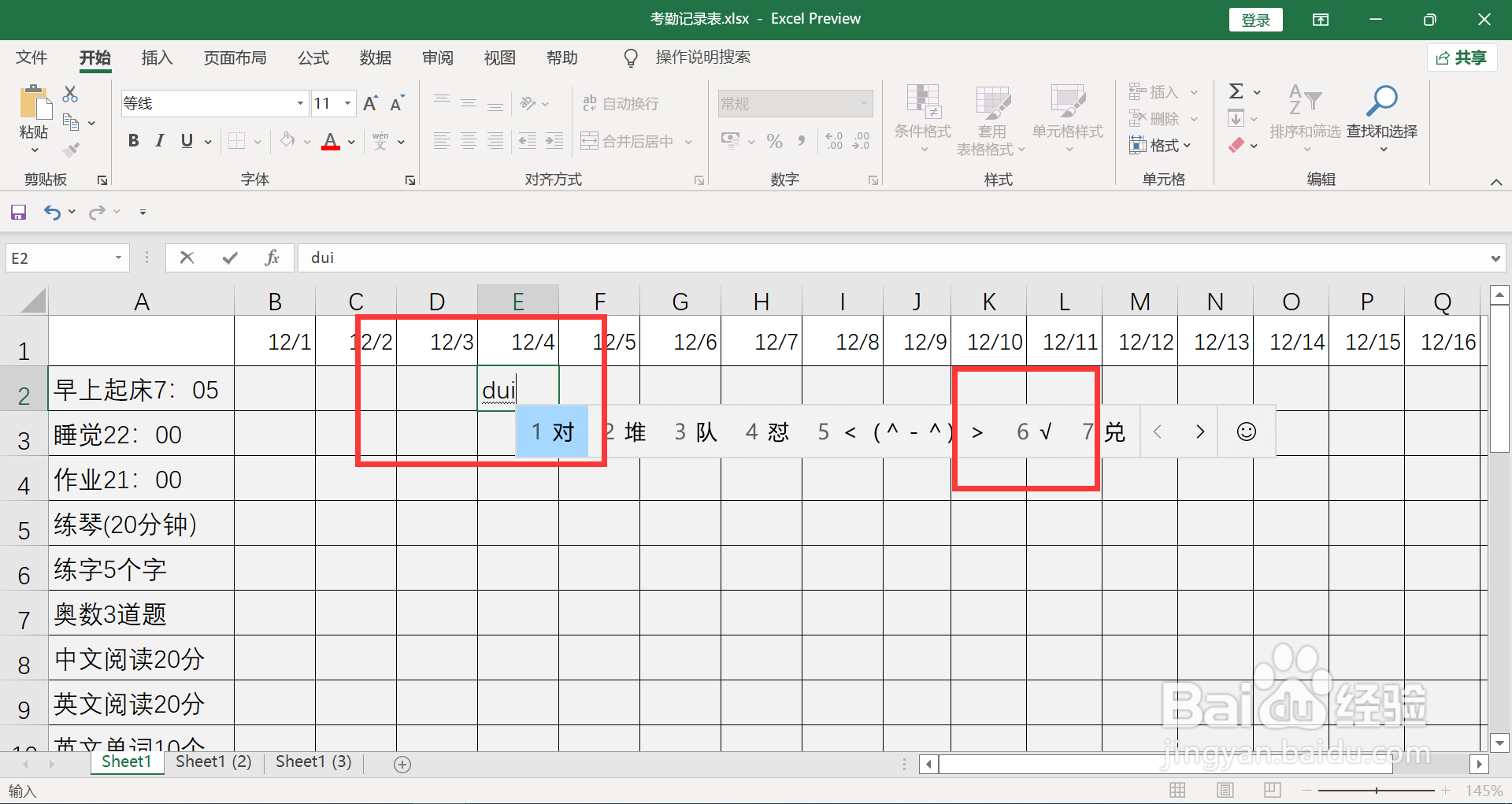Open the font name dropdown (等线)
Viewport: 1512px width, 804px height.
(300, 103)
